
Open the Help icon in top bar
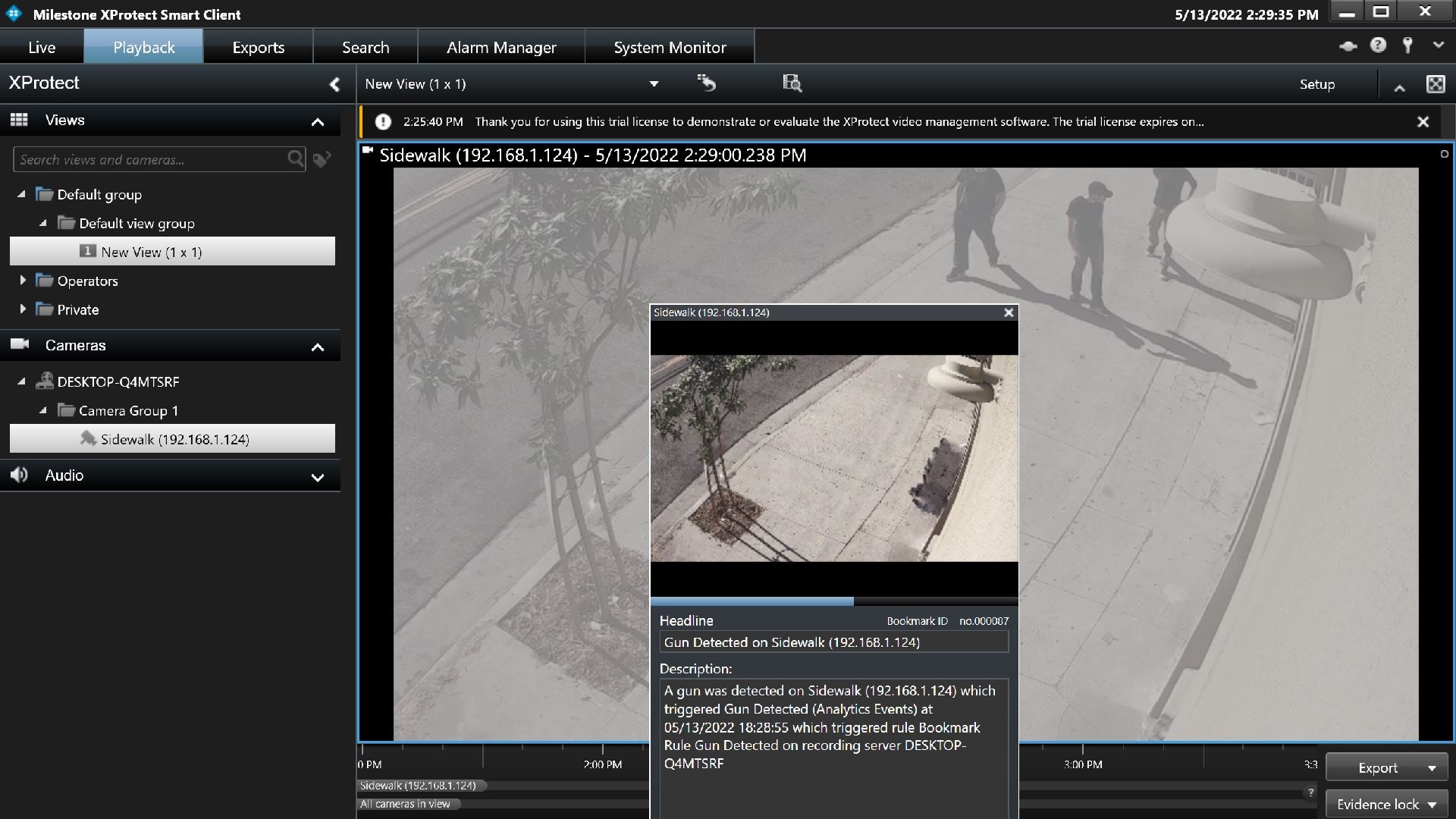click(1378, 45)
